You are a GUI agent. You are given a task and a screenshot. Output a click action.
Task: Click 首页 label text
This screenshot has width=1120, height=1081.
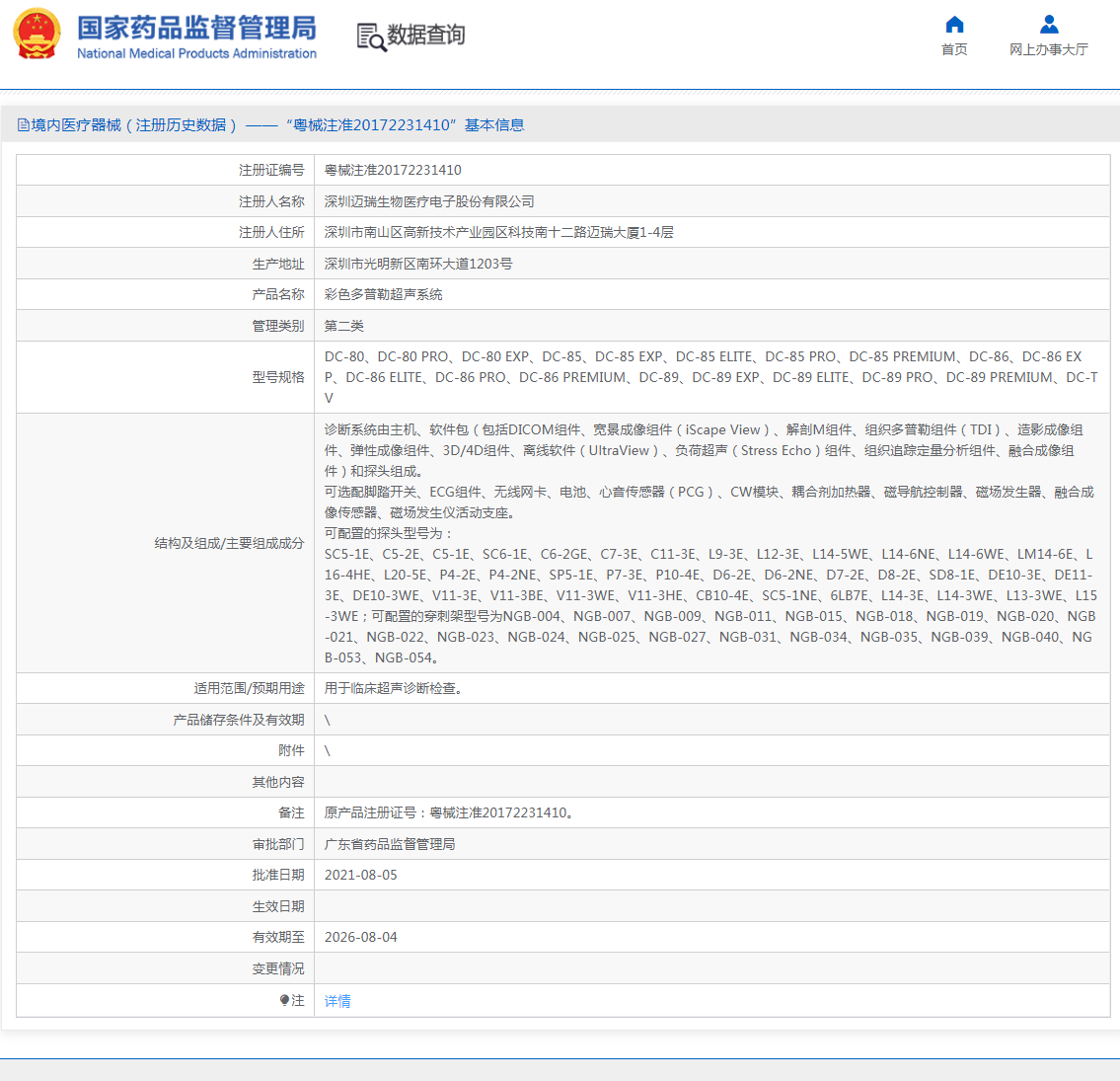click(x=954, y=49)
